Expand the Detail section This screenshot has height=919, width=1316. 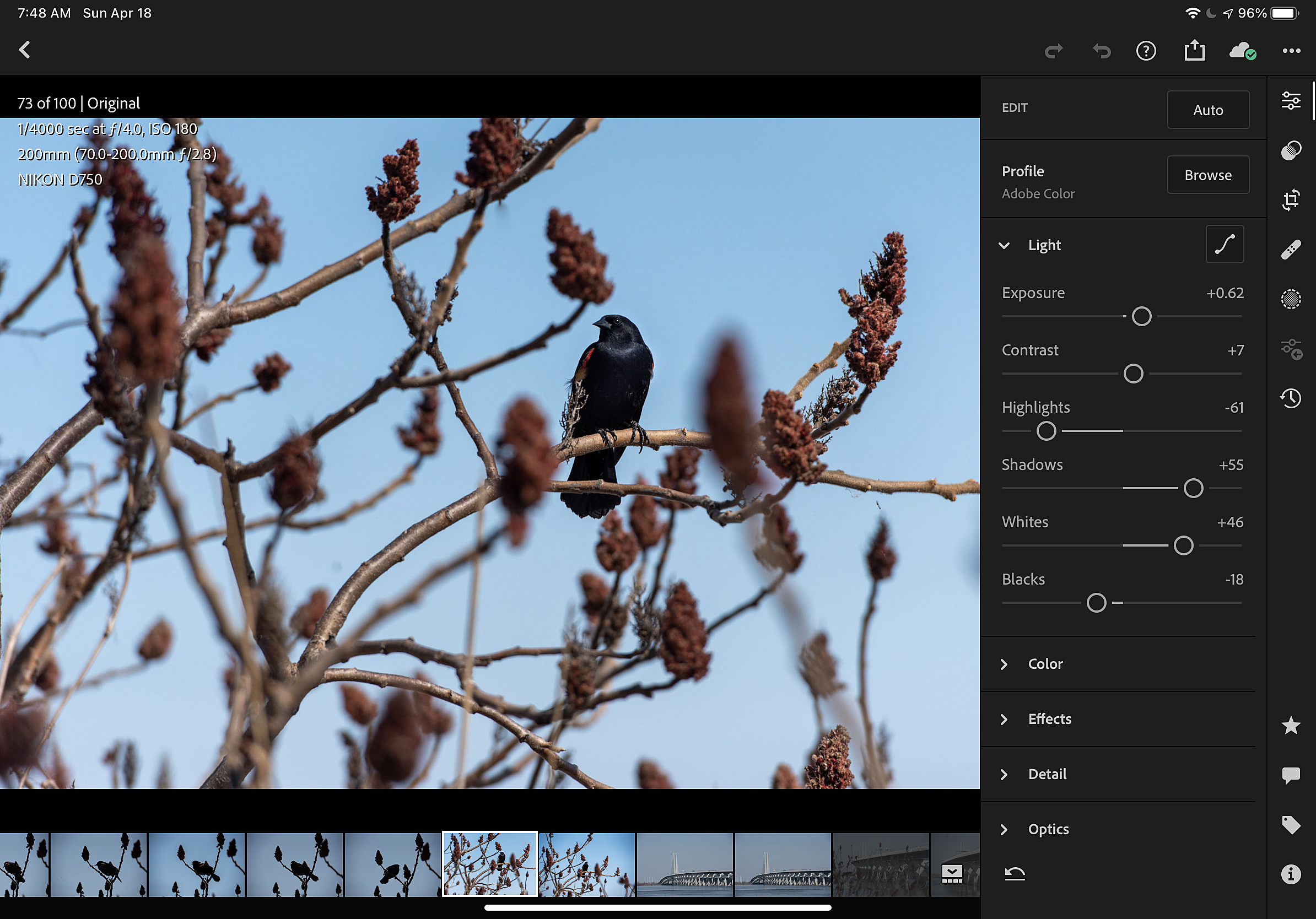tap(1004, 774)
